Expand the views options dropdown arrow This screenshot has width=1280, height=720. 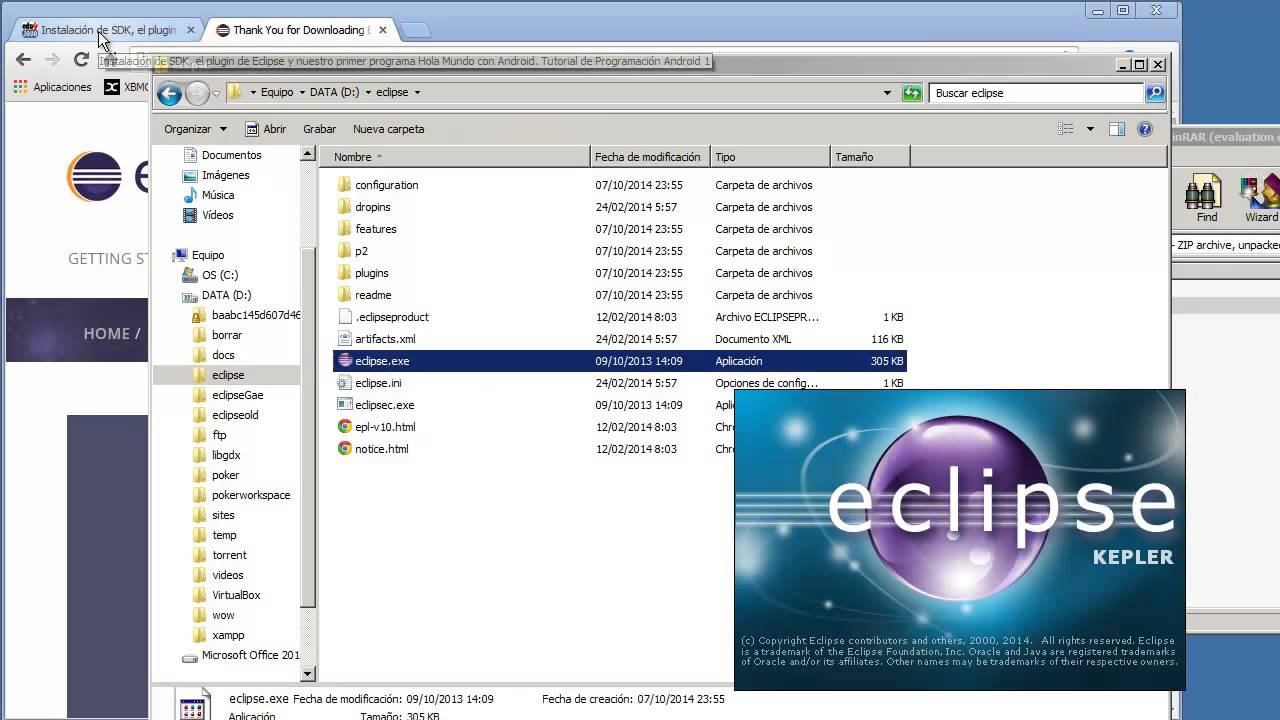[1090, 129]
